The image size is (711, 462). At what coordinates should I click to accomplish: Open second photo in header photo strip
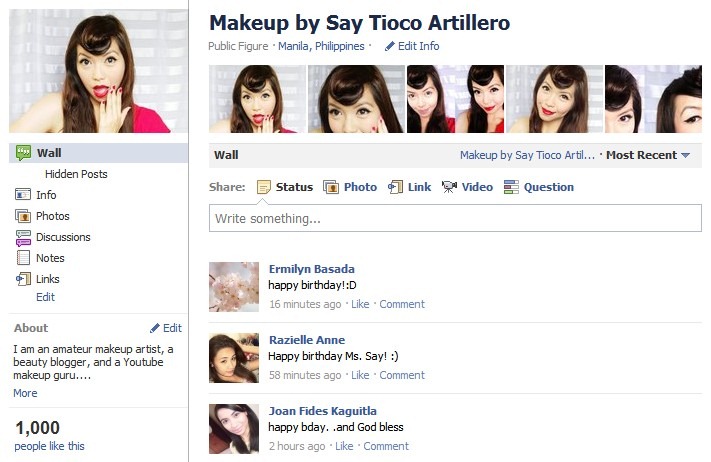tap(356, 99)
